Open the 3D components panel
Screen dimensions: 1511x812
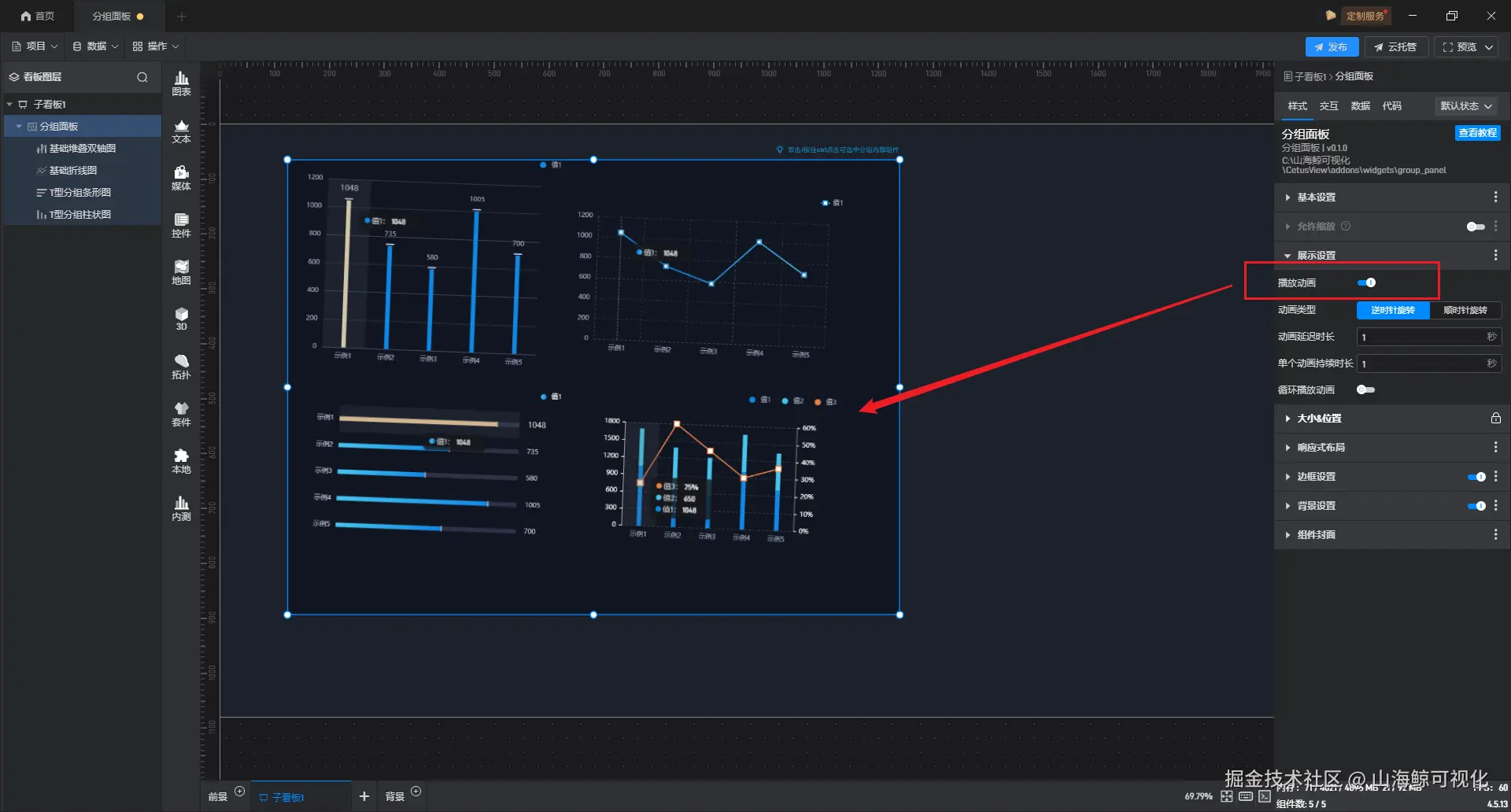click(x=181, y=319)
